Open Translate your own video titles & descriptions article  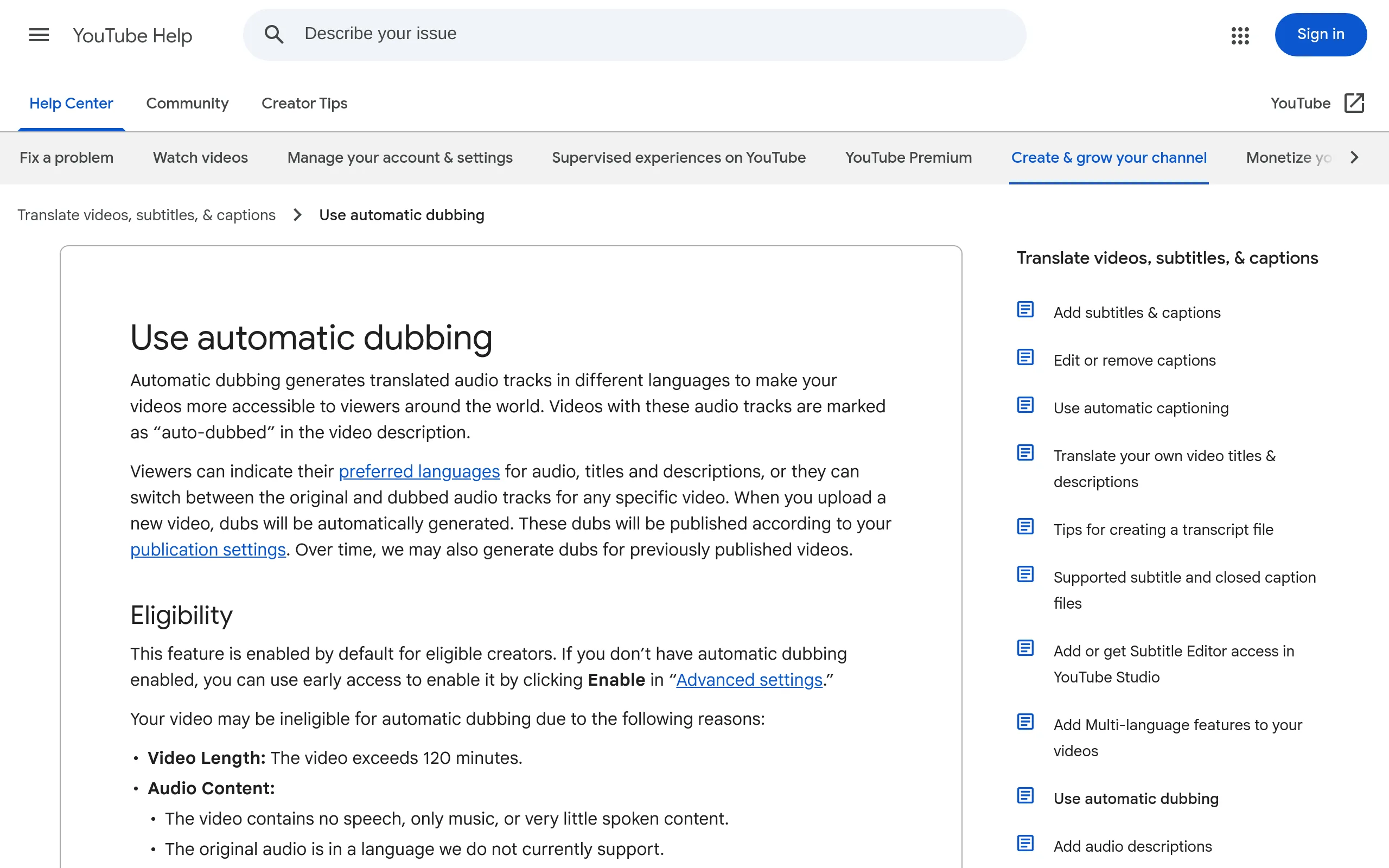tap(1164, 468)
